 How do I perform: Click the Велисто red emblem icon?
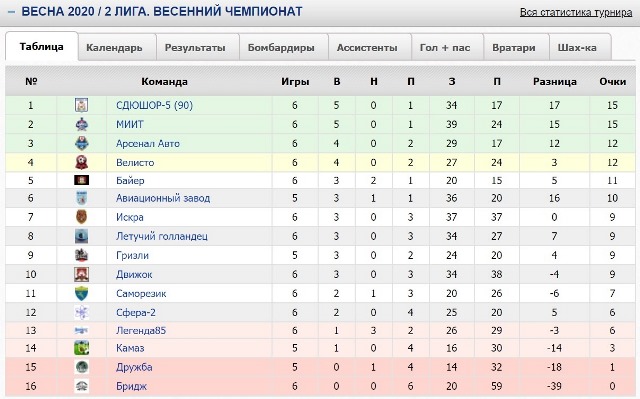pyautogui.click(x=82, y=162)
